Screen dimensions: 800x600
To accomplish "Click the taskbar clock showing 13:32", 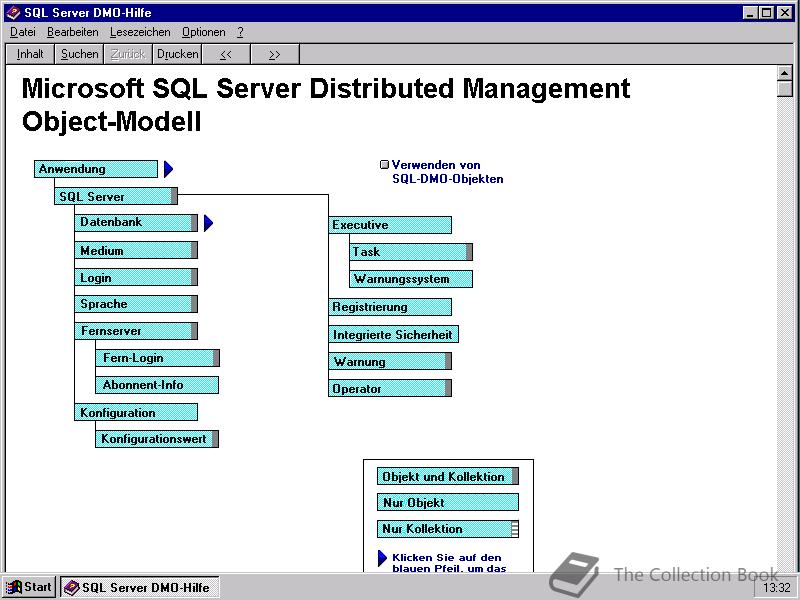I will coord(777,588).
